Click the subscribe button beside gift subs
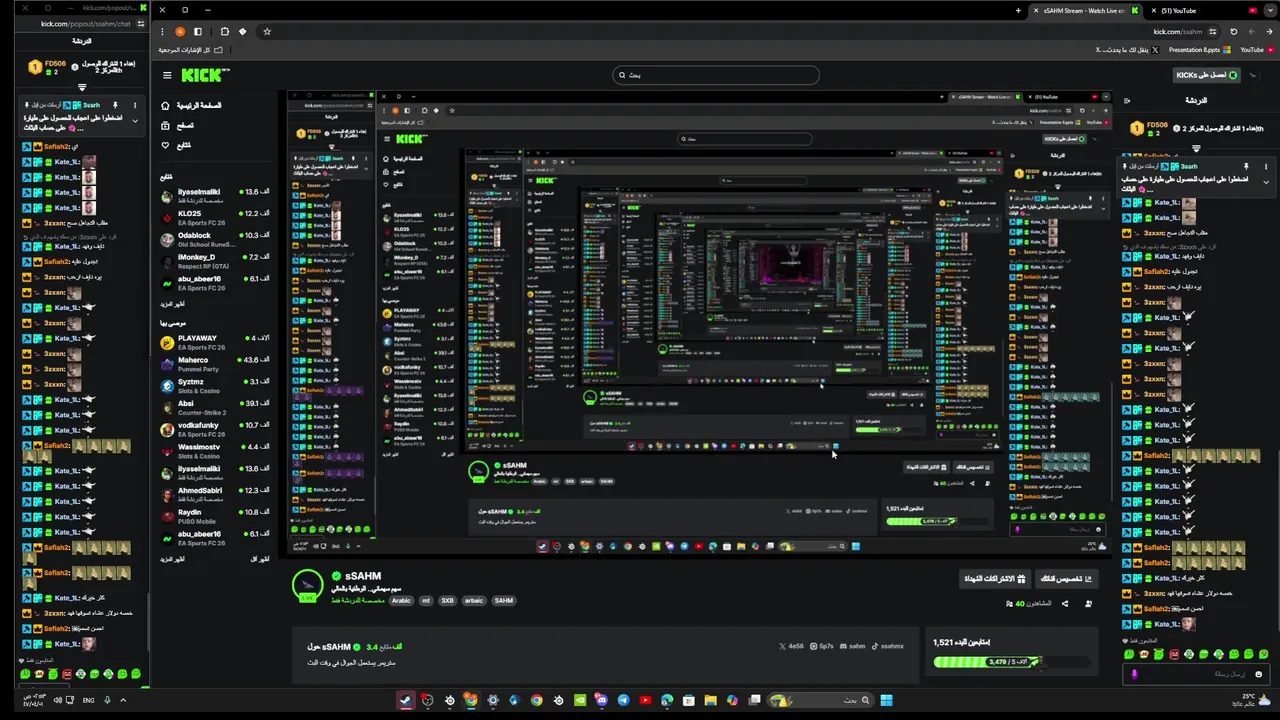 (x=1066, y=579)
